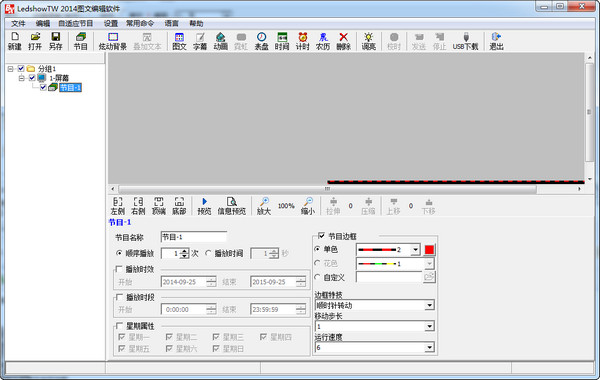Insert a 图文 (image-text) area
The image size is (600, 380).
pos(179,41)
